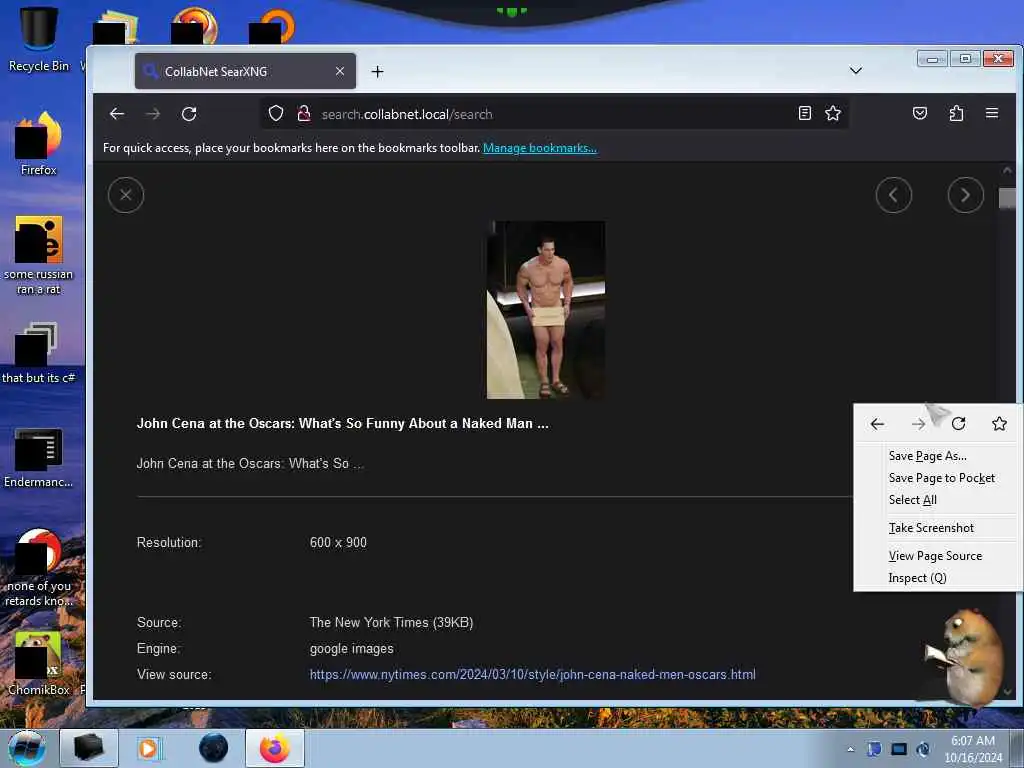This screenshot has width=1024, height=768.
Task: Bookmark this page with address bar star
Action: tap(833, 114)
